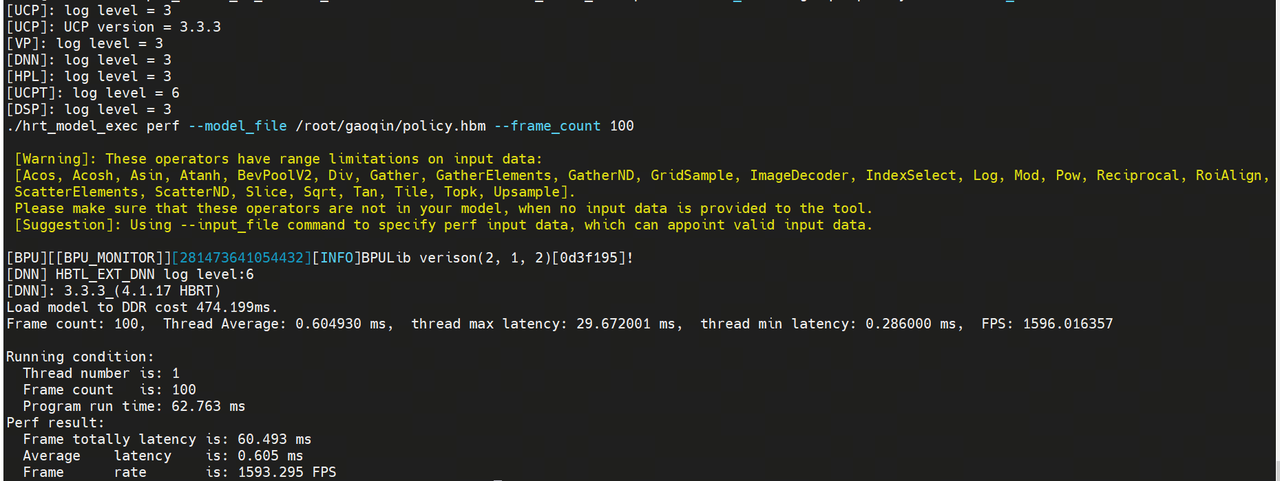Image resolution: width=1280 pixels, height=481 pixels.
Task: Click the blue [INFO] tag
Action: click(x=336, y=258)
